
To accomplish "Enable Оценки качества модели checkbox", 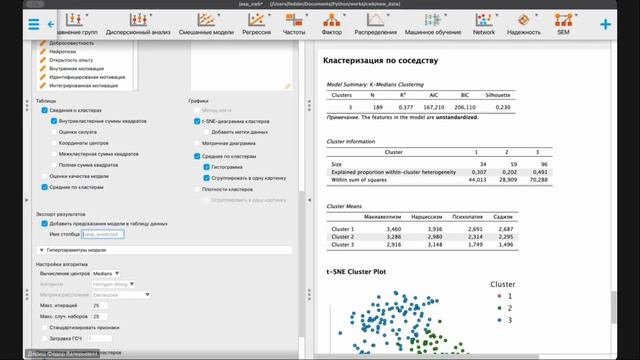I will (44, 176).
